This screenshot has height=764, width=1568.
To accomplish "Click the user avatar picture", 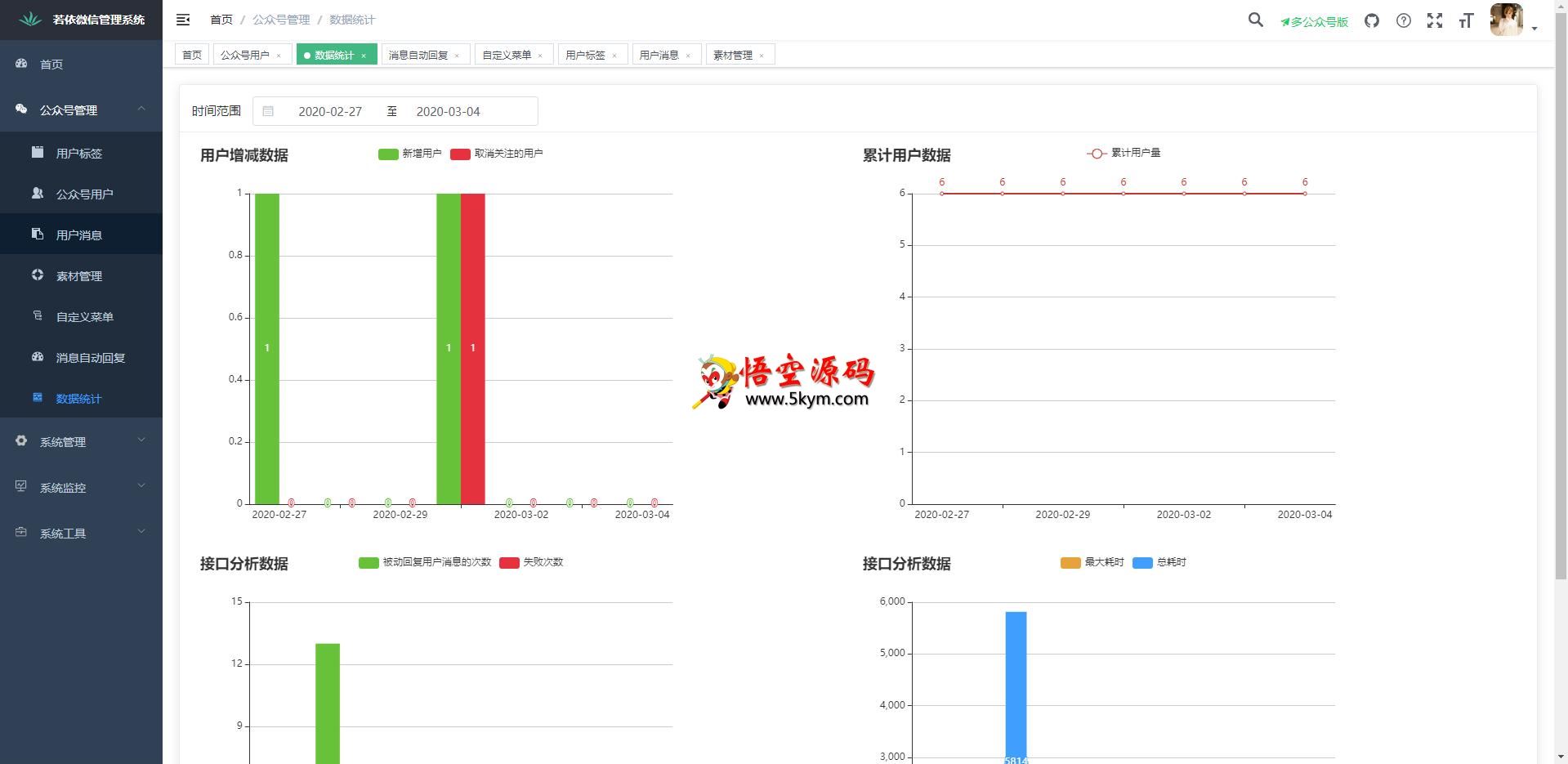I will pyautogui.click(x=1507, y=20).
